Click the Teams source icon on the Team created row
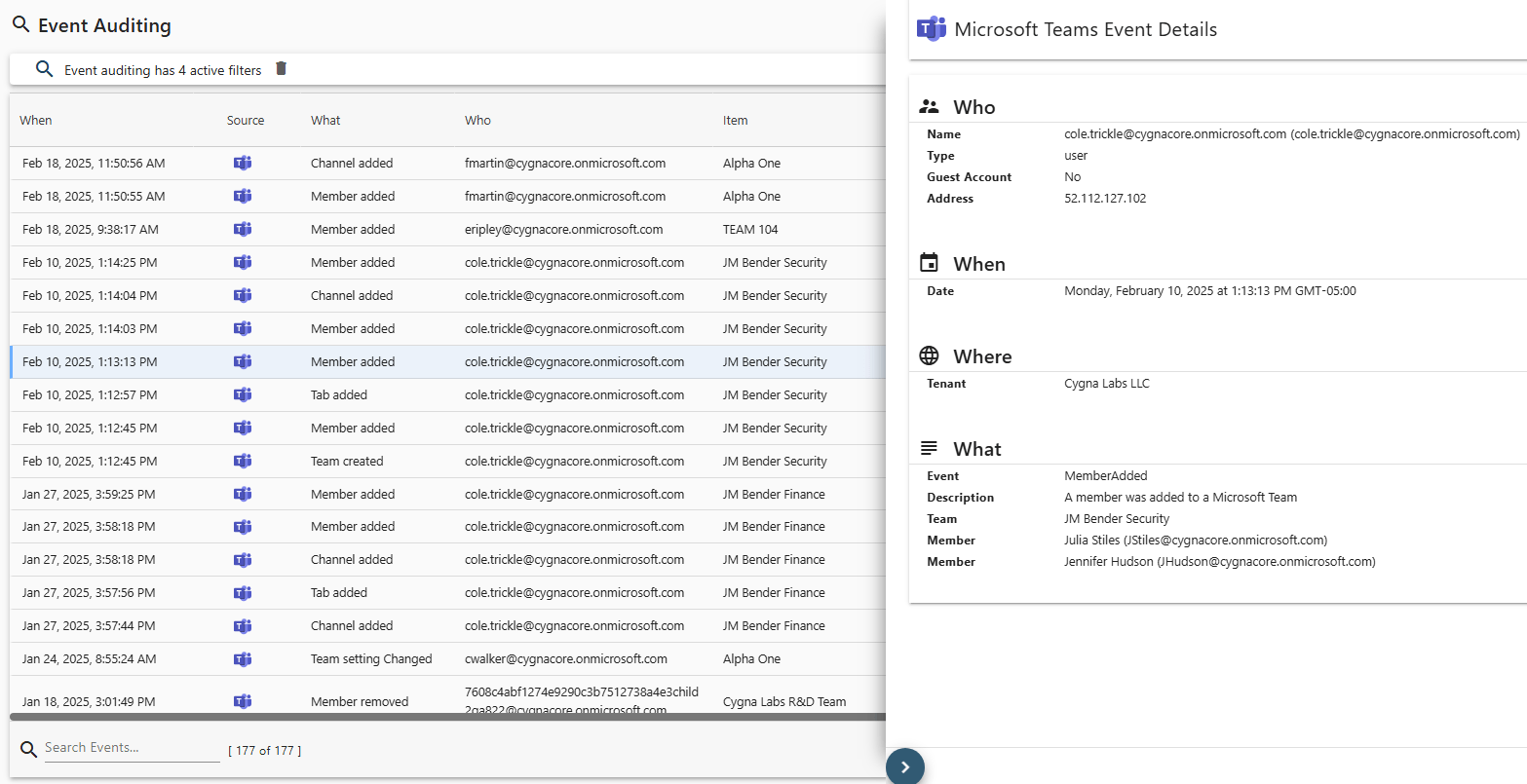 (243, 461)
